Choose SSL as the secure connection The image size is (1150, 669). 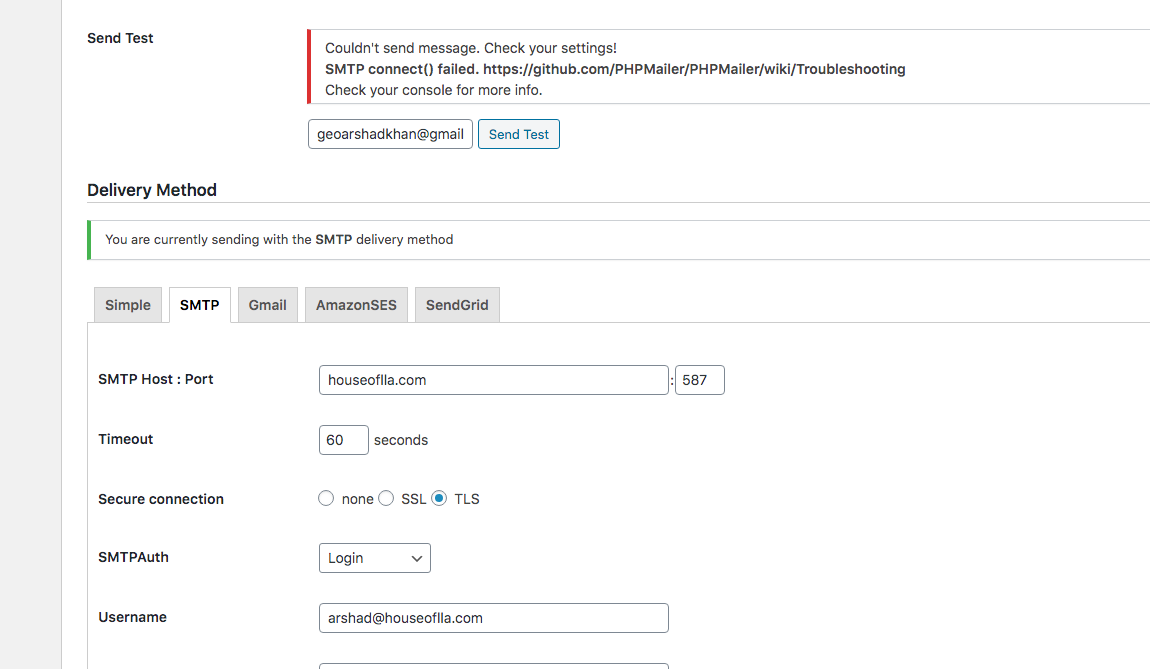click(386, 498)
